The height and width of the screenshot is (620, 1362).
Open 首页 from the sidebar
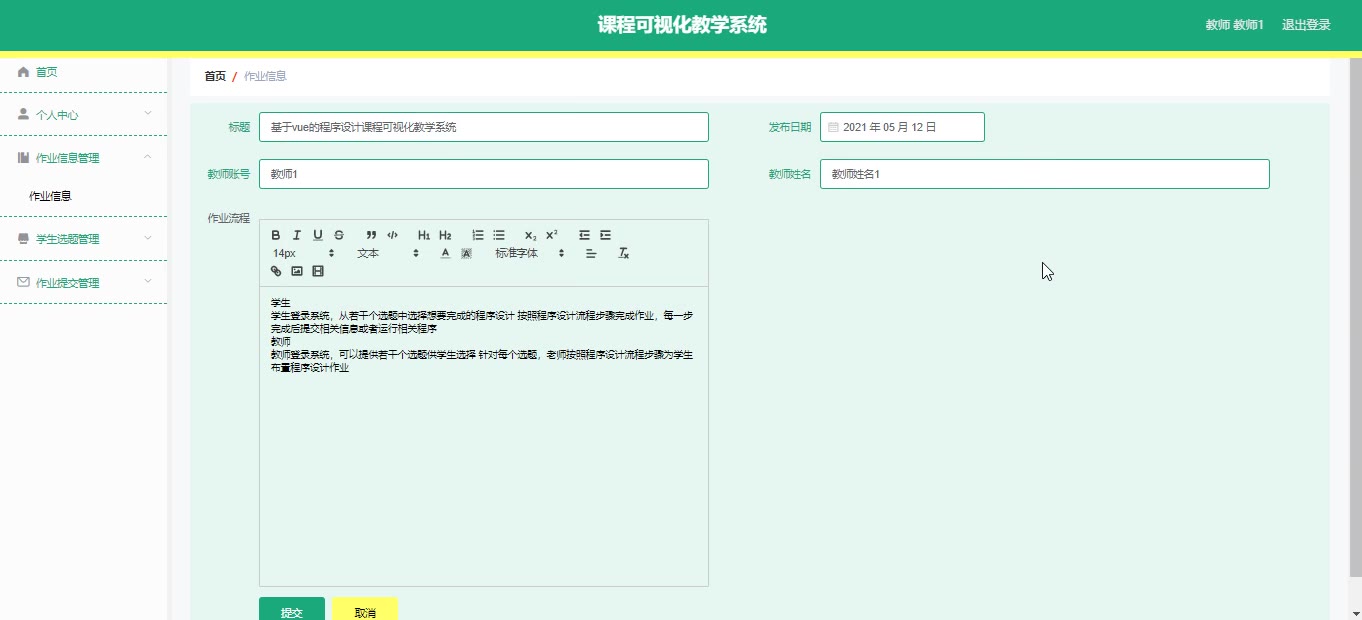[x=46, y=71]
